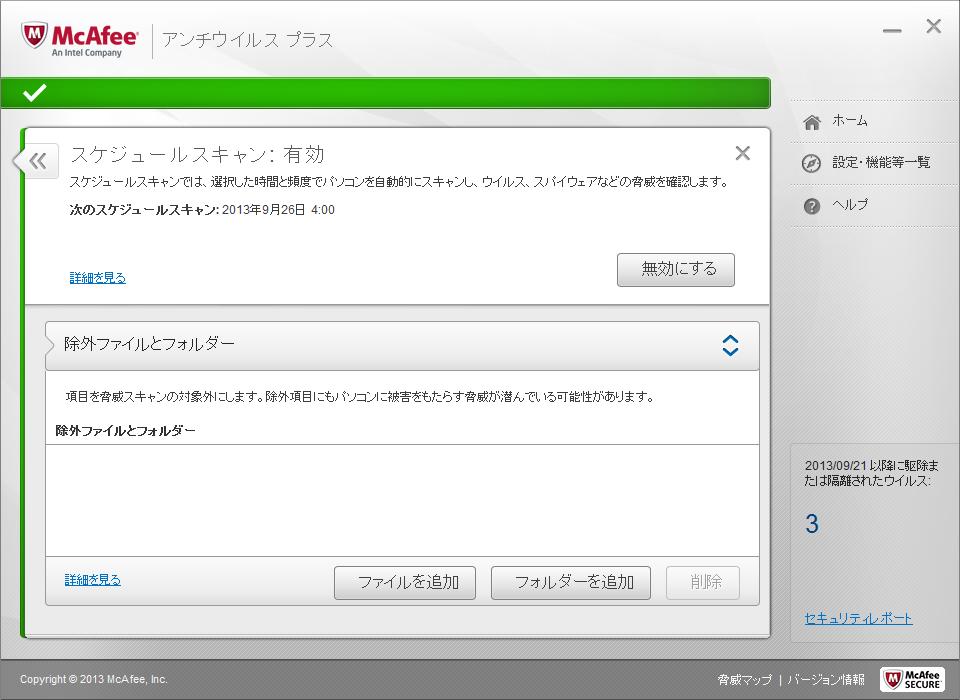The height and width of the screenshot is (700, 960).
Task: Open the バージョン情報 link
Action: coord(827,679)
